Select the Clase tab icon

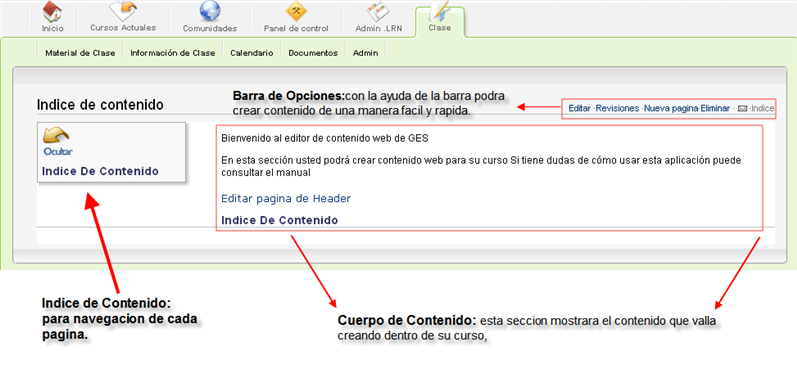[439, 11]
